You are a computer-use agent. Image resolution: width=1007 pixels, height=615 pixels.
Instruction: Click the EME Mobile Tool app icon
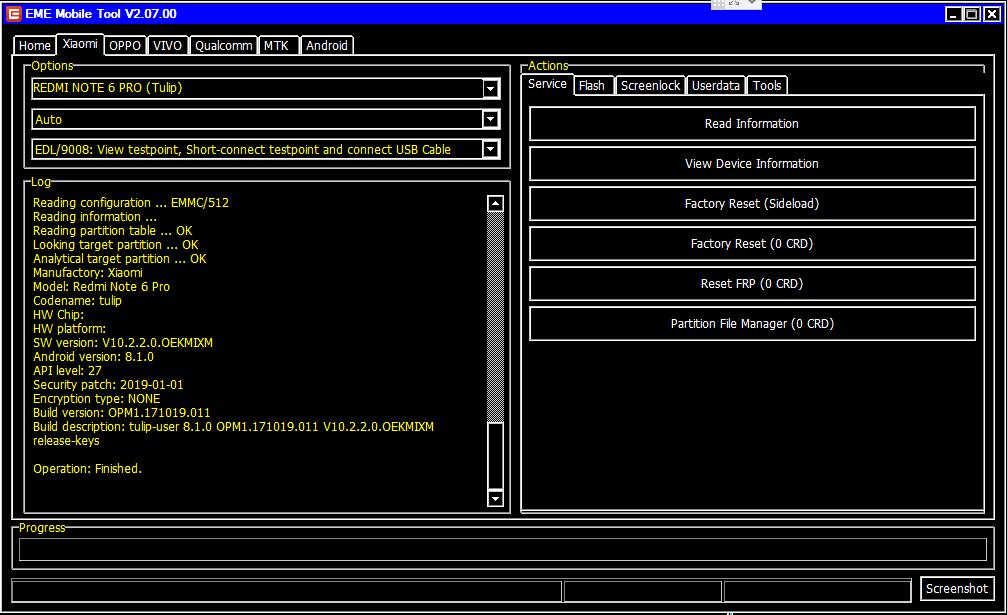coord(13,13)
